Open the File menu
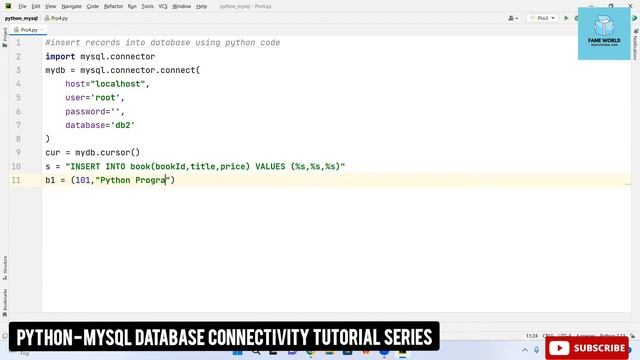This screenshot has width=640, height=360. (22, 7)
